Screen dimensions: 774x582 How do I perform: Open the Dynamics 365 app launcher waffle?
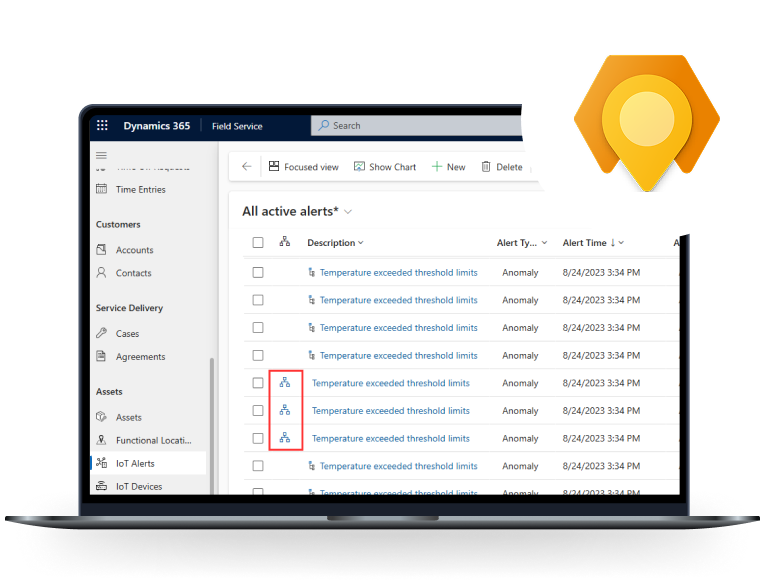[101, 126]
